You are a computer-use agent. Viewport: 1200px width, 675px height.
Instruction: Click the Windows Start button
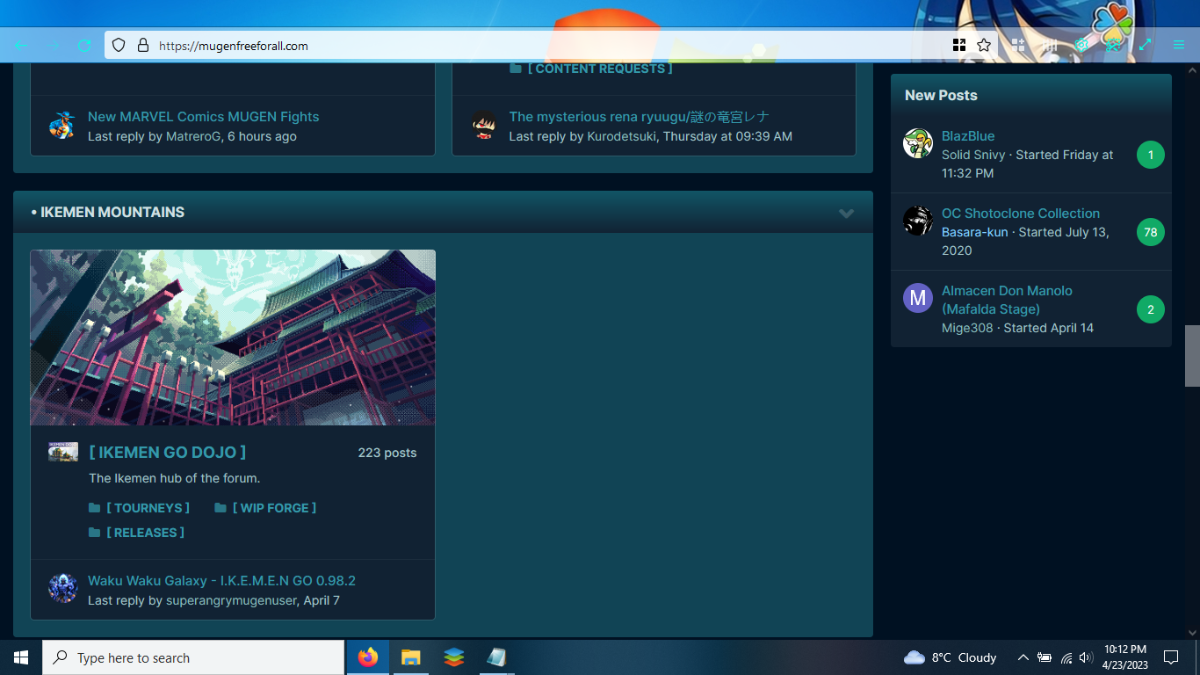click(20, 657)
